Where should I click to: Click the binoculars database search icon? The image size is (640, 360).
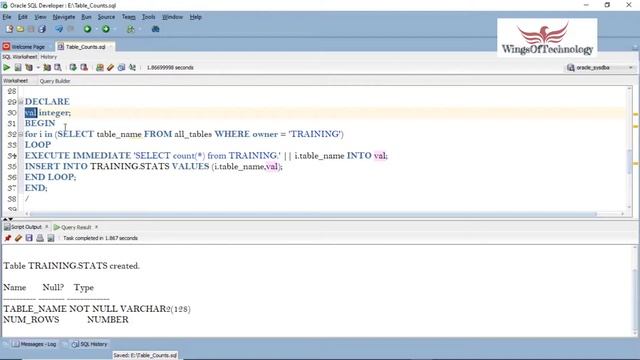156,29
